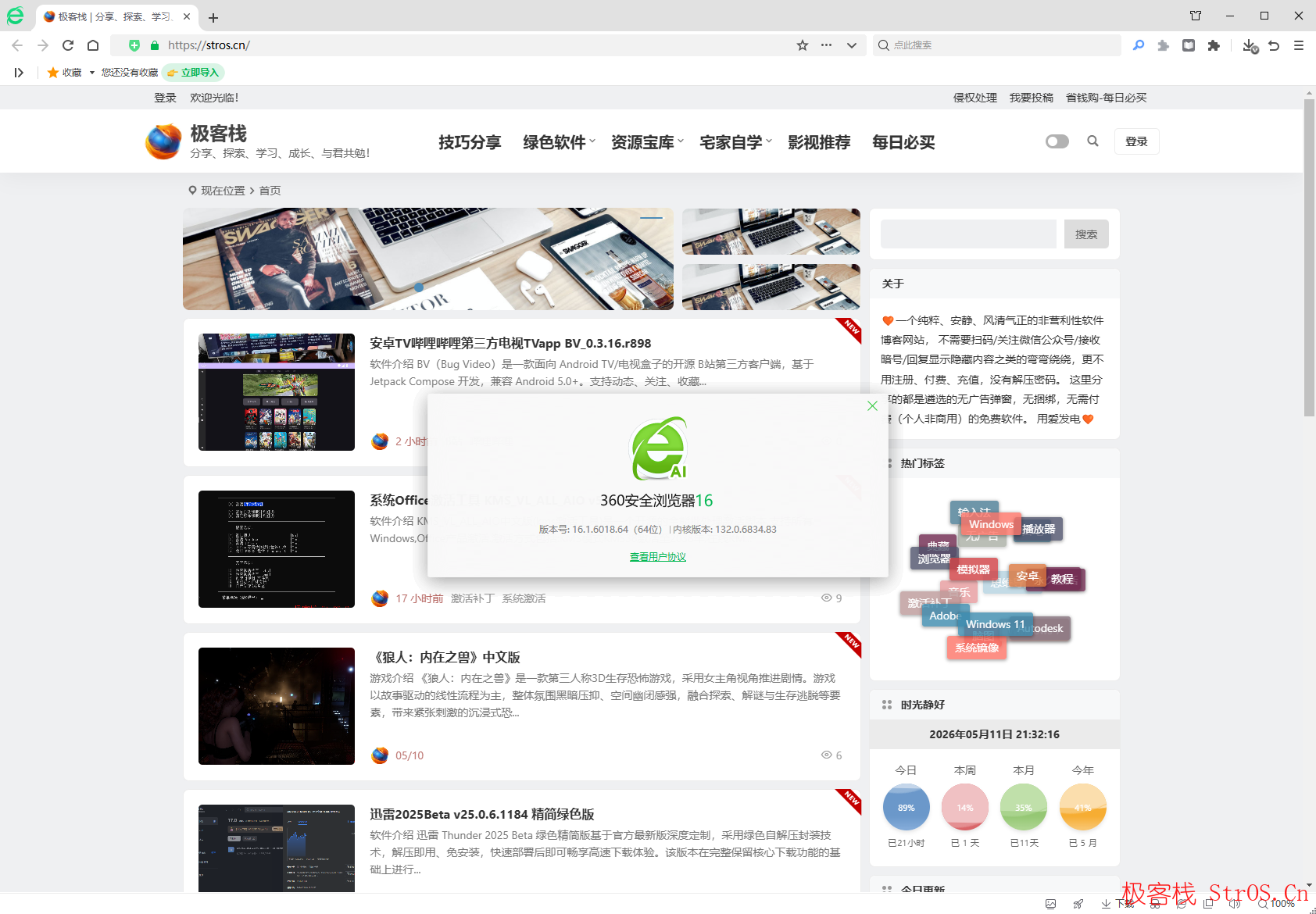Viewport: 1316px width, 914px height.
Task: Click the 本周 14% progress circle
Action: tap(965, 808)
